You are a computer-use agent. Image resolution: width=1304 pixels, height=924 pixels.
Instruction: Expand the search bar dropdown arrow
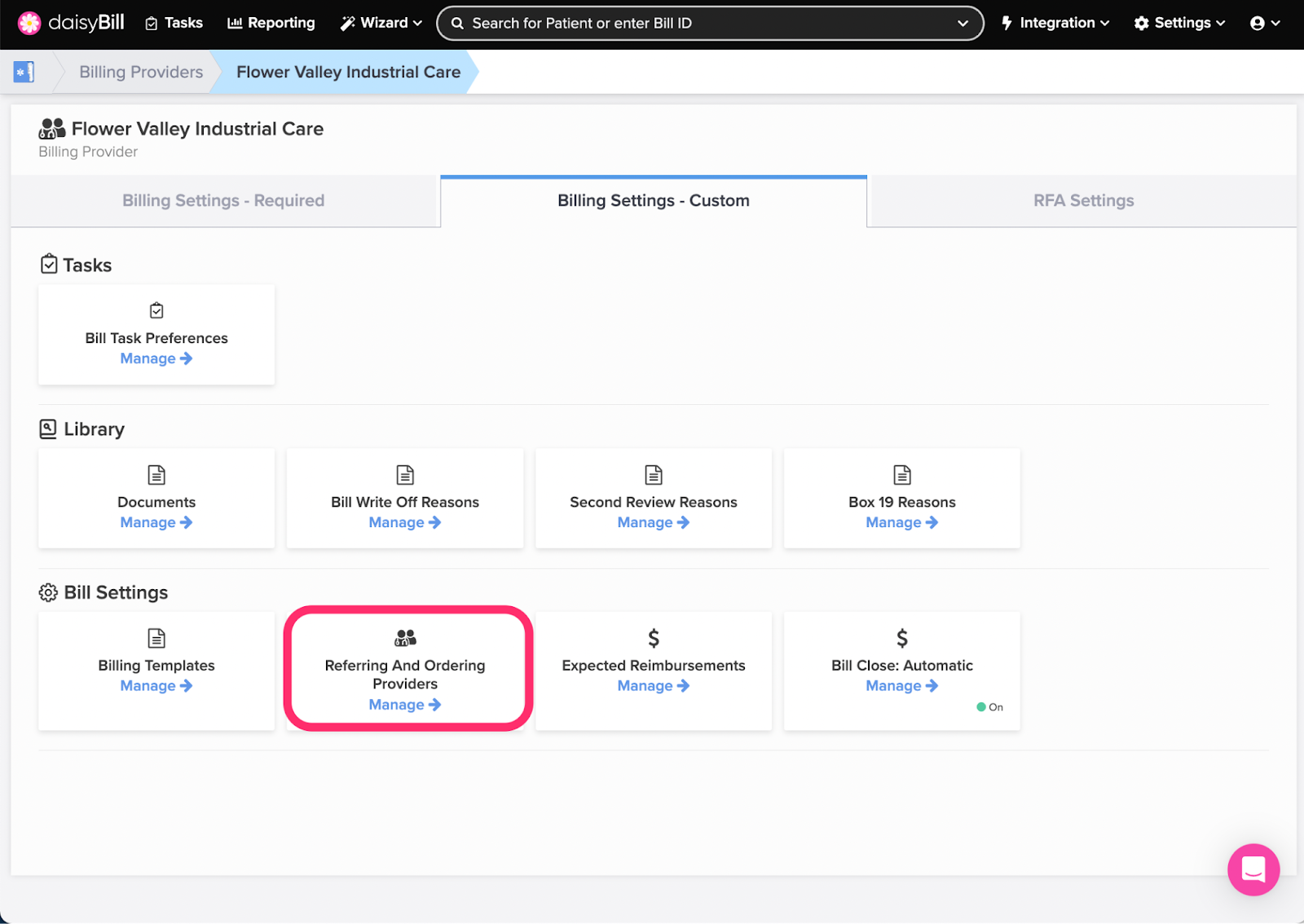coord(963,24)
